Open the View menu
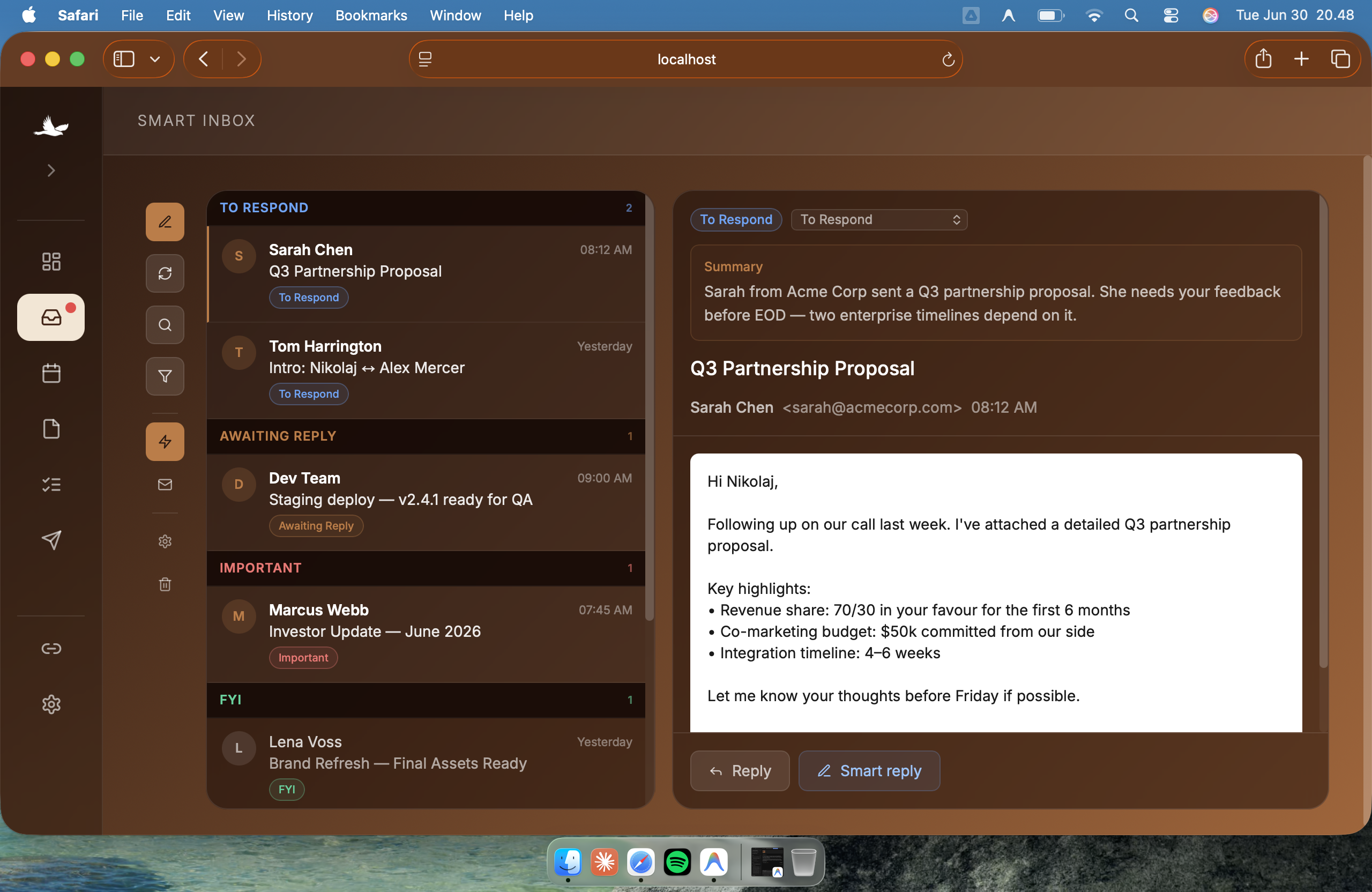Viewport: 1372px width, 892px height. pyautogui.click(x=228, y=16)
